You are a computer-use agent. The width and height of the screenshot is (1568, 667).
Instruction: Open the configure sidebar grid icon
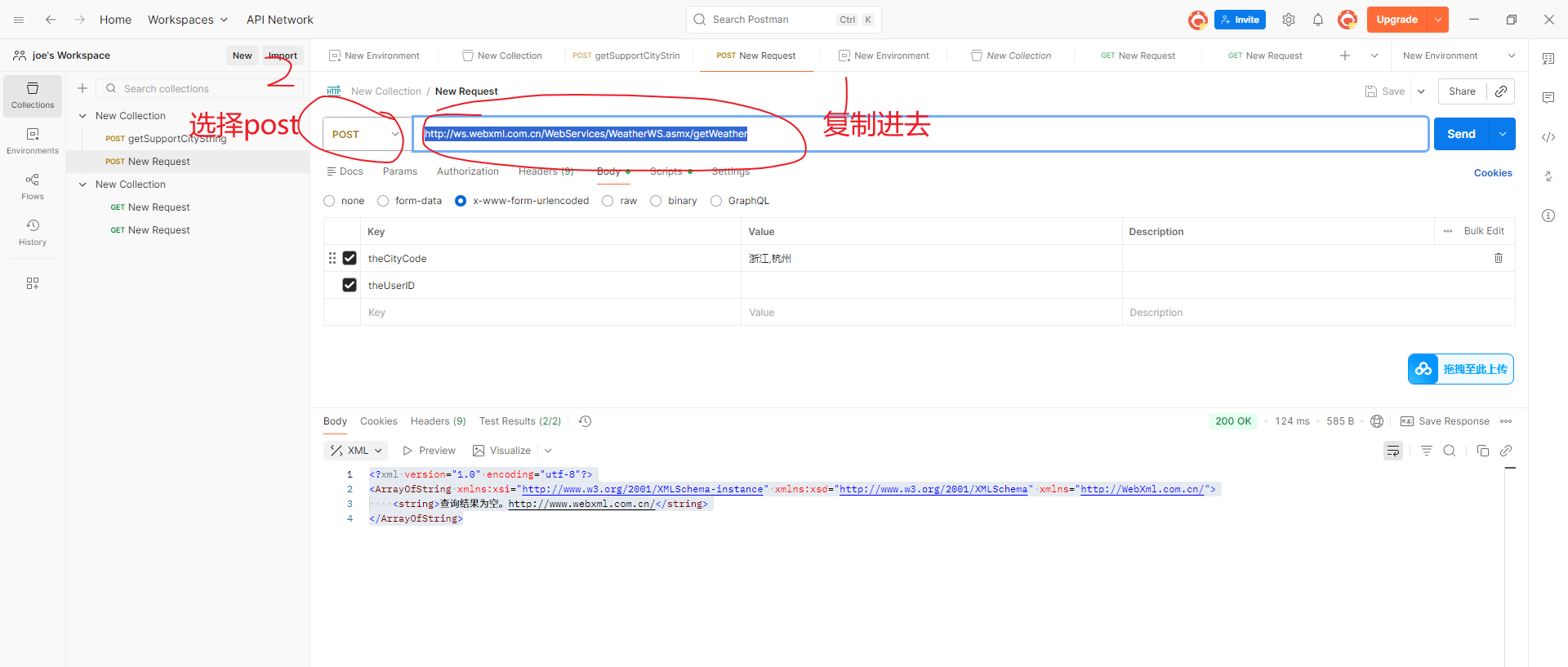click(x=33, y=283)
